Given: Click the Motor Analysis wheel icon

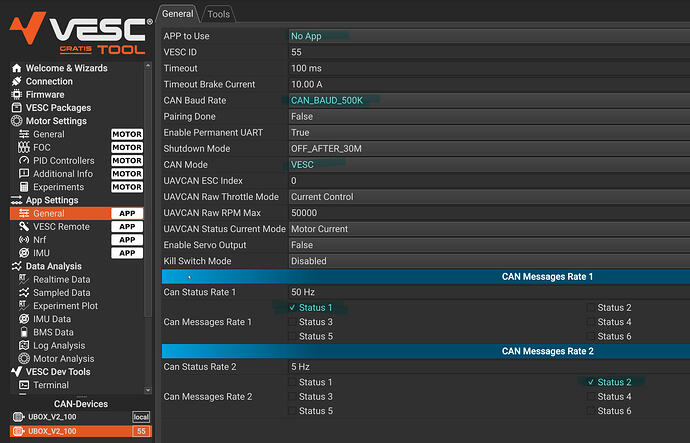Looking at the screenshot, I should [x=24, y=359].
